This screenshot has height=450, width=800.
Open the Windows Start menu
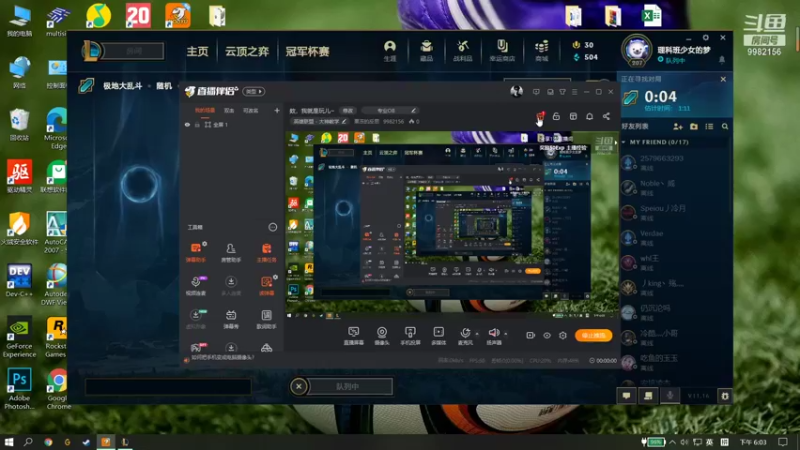(9, 442)
